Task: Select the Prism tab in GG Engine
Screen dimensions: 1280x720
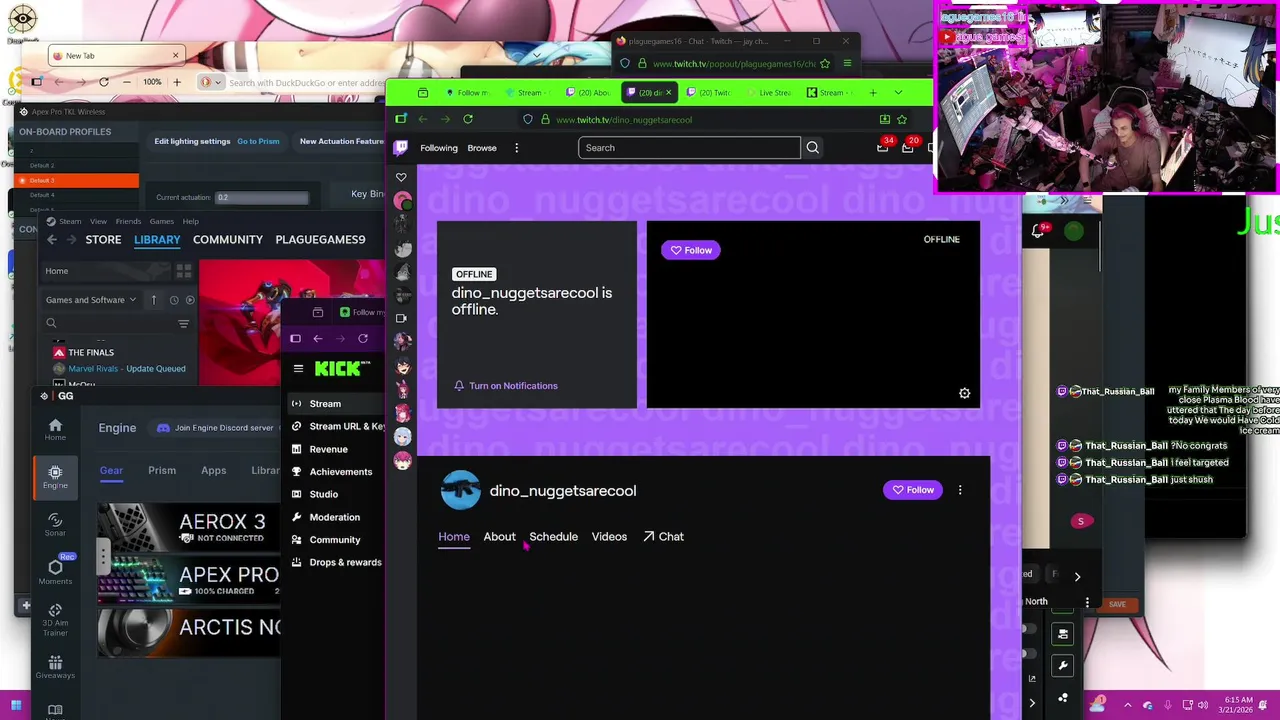Action: [162, 470]
